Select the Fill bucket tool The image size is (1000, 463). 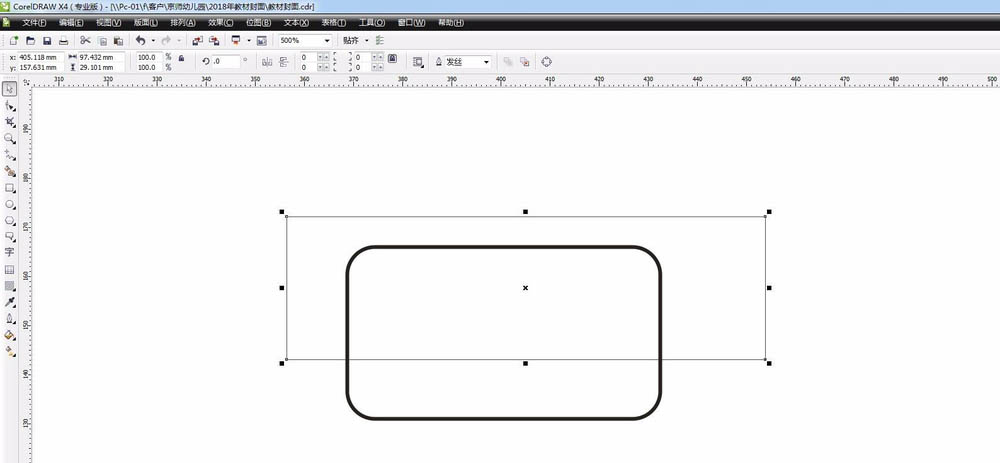click(x=10, y=334)
